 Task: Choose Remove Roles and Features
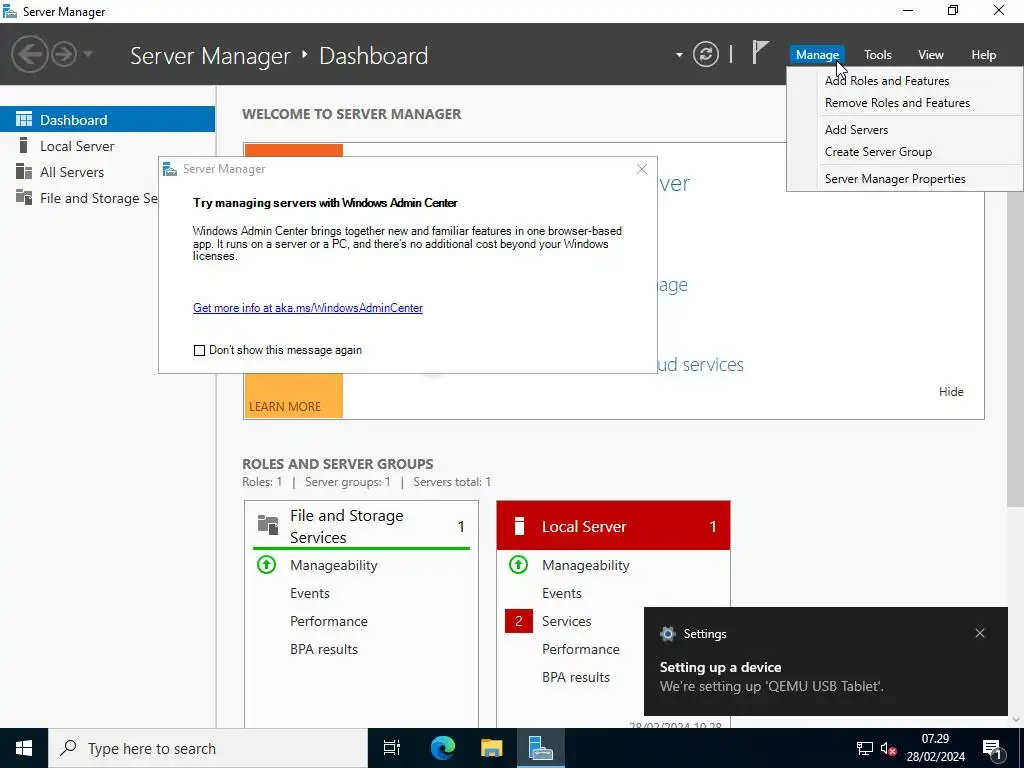pyautogui.click(x=904, y=103)
